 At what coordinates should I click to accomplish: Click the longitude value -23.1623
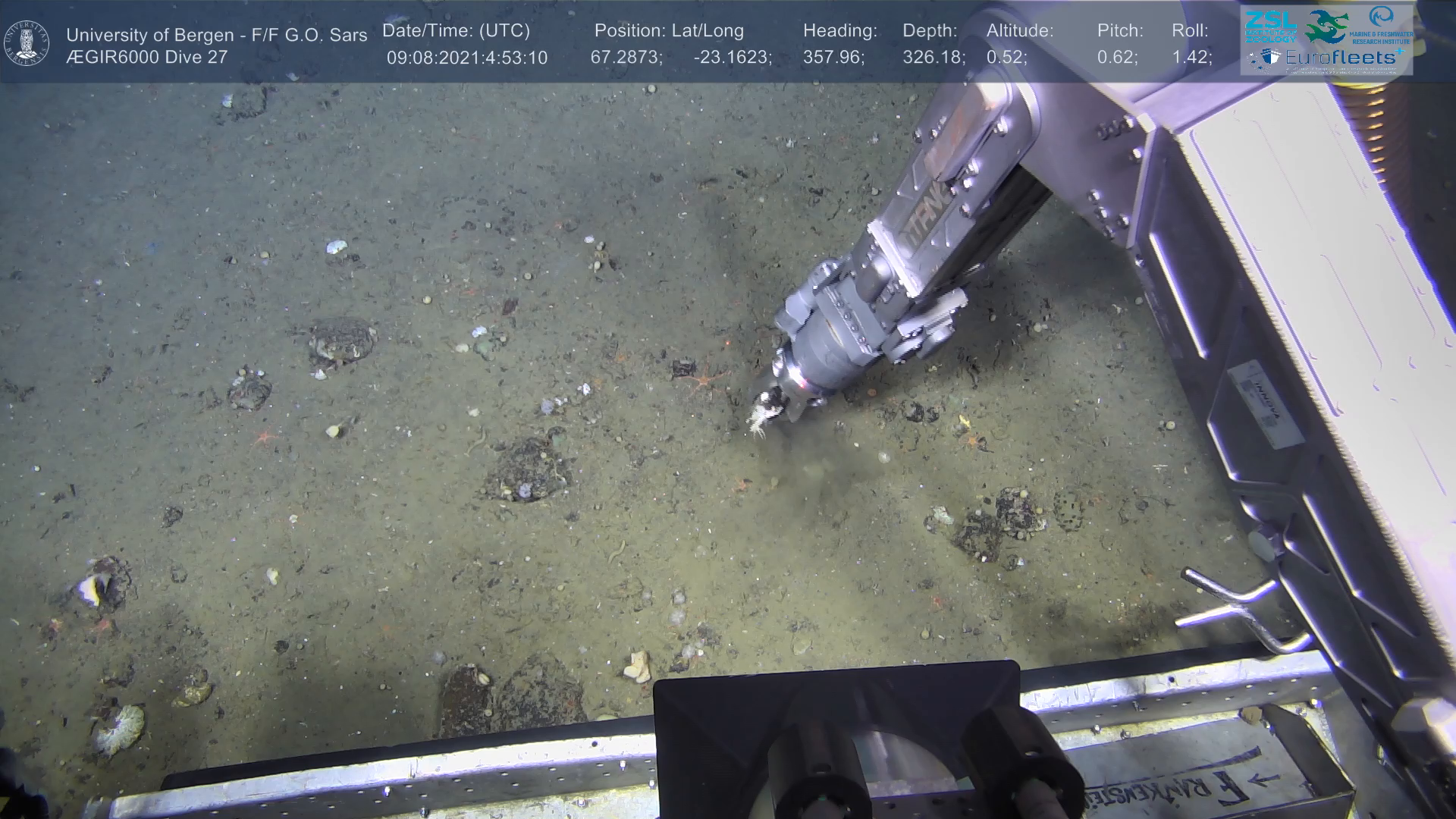pyautogui.click(x=732, y=58)
